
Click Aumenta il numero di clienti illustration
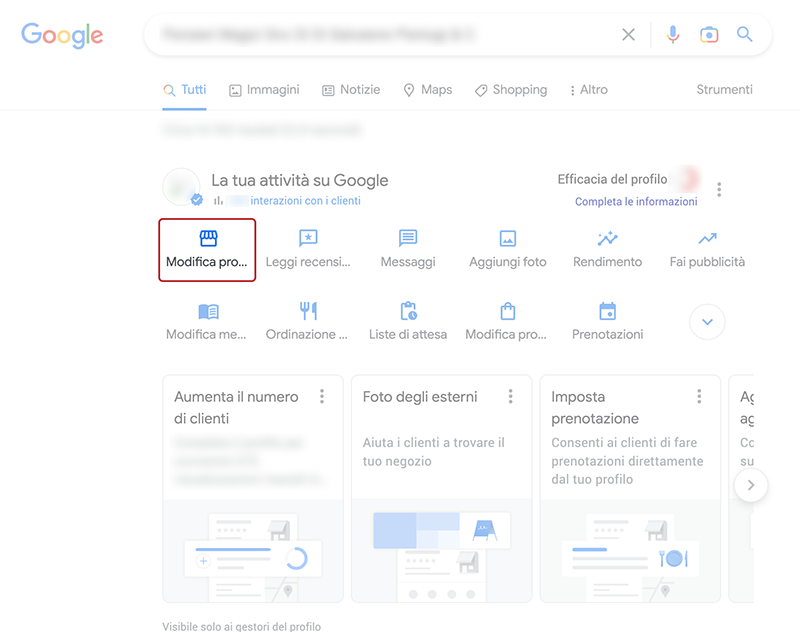(x=253, y=551)
